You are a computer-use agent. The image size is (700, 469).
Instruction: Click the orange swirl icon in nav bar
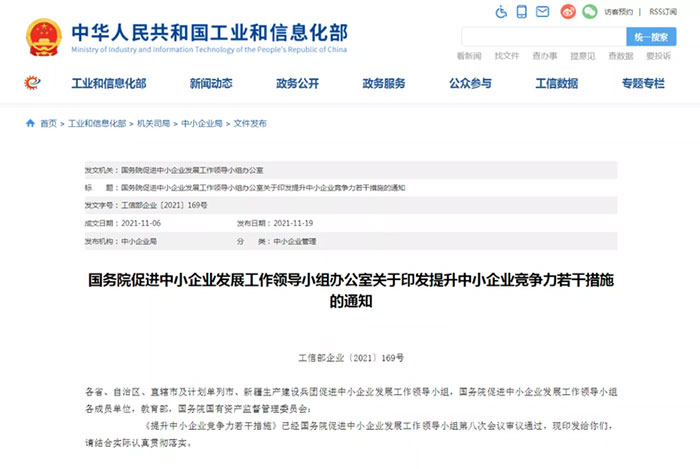[x=32, y=83]
